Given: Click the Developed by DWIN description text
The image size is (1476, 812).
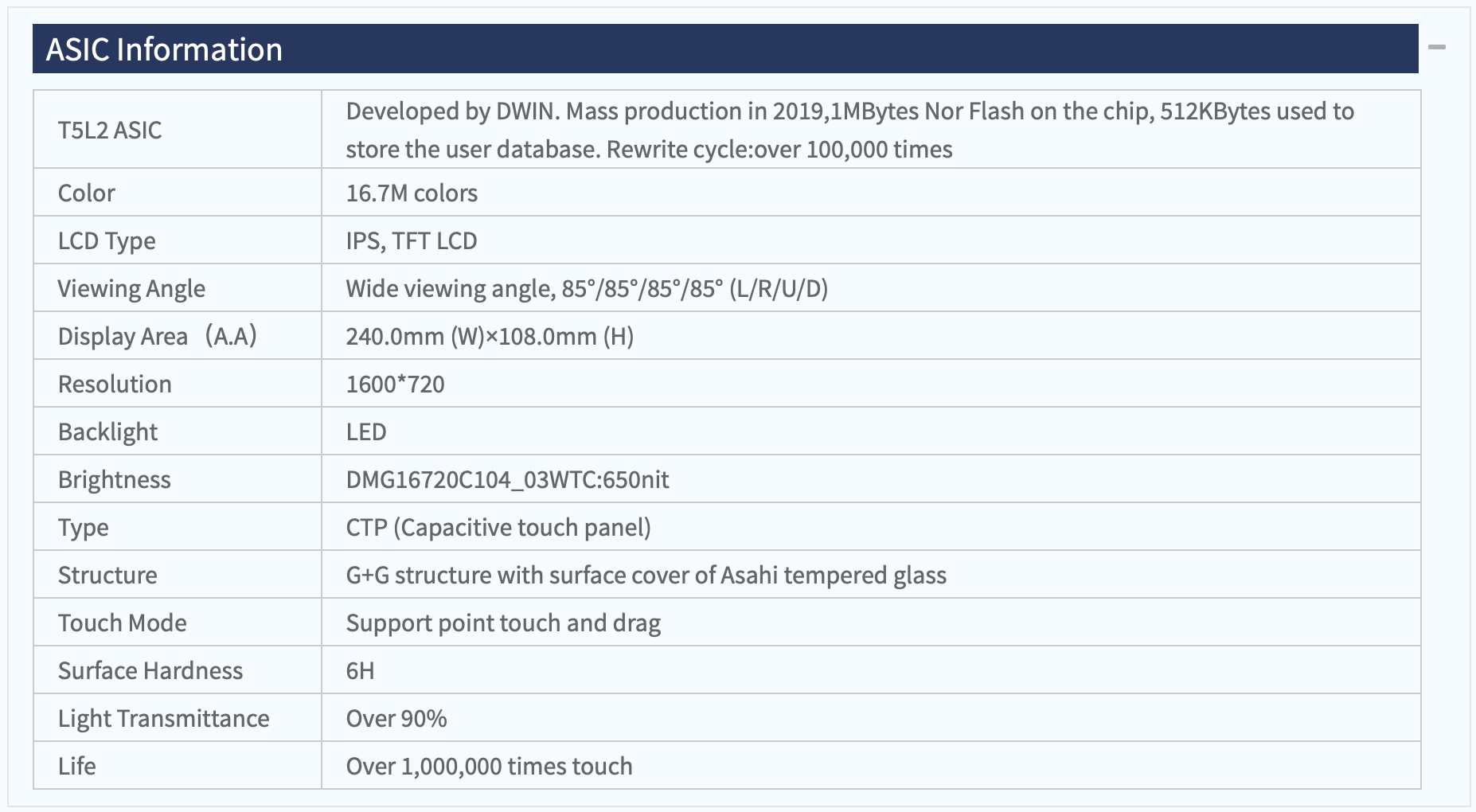Looking at the screenshot, I should point(849,130).
